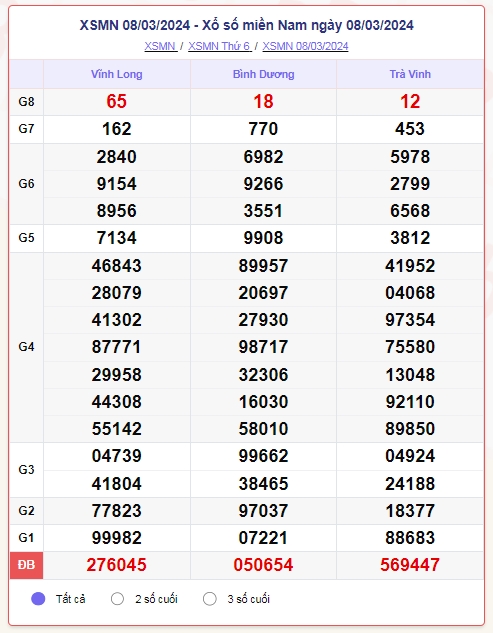Click the G8 result 18 for Bình Dương
Screen dimensions: 493x633
click(263, 101)
